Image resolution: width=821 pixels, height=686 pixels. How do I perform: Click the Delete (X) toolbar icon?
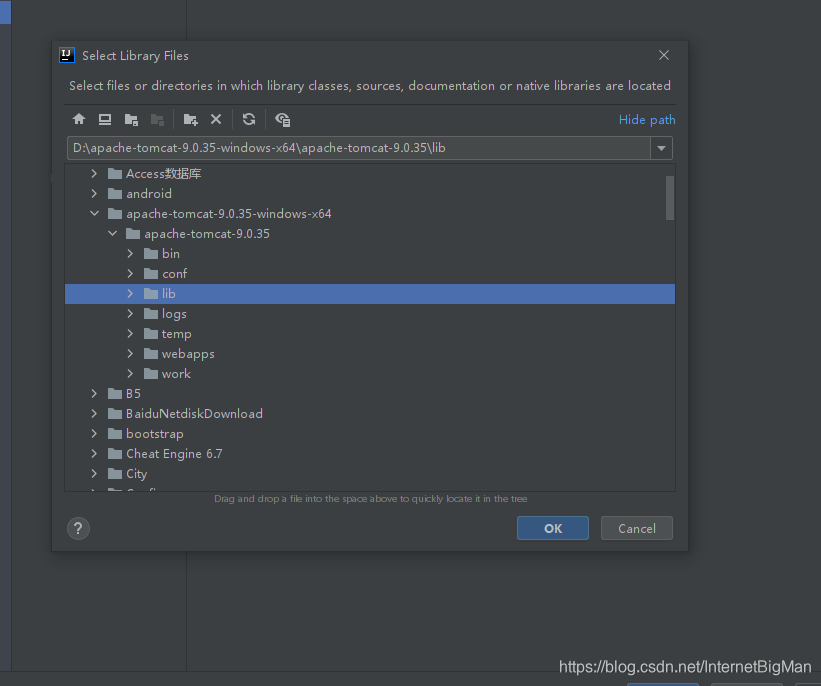coord(216,119)
